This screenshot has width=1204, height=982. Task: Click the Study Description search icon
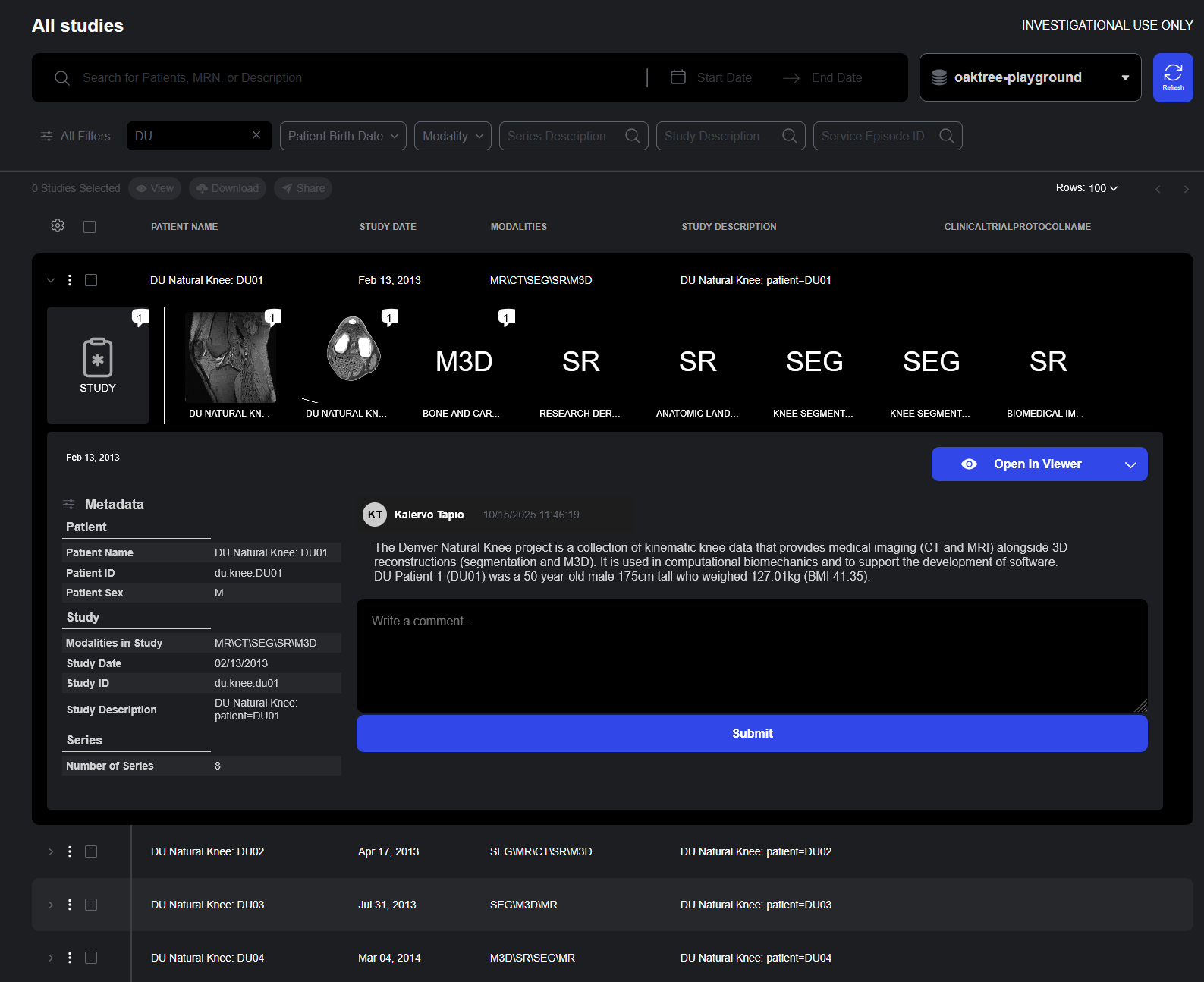tap(789, 136)
